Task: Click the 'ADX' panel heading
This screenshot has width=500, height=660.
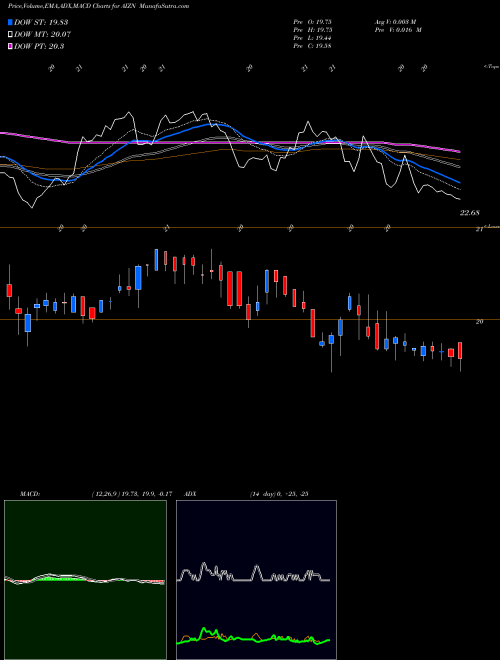Action: point(190,494)
